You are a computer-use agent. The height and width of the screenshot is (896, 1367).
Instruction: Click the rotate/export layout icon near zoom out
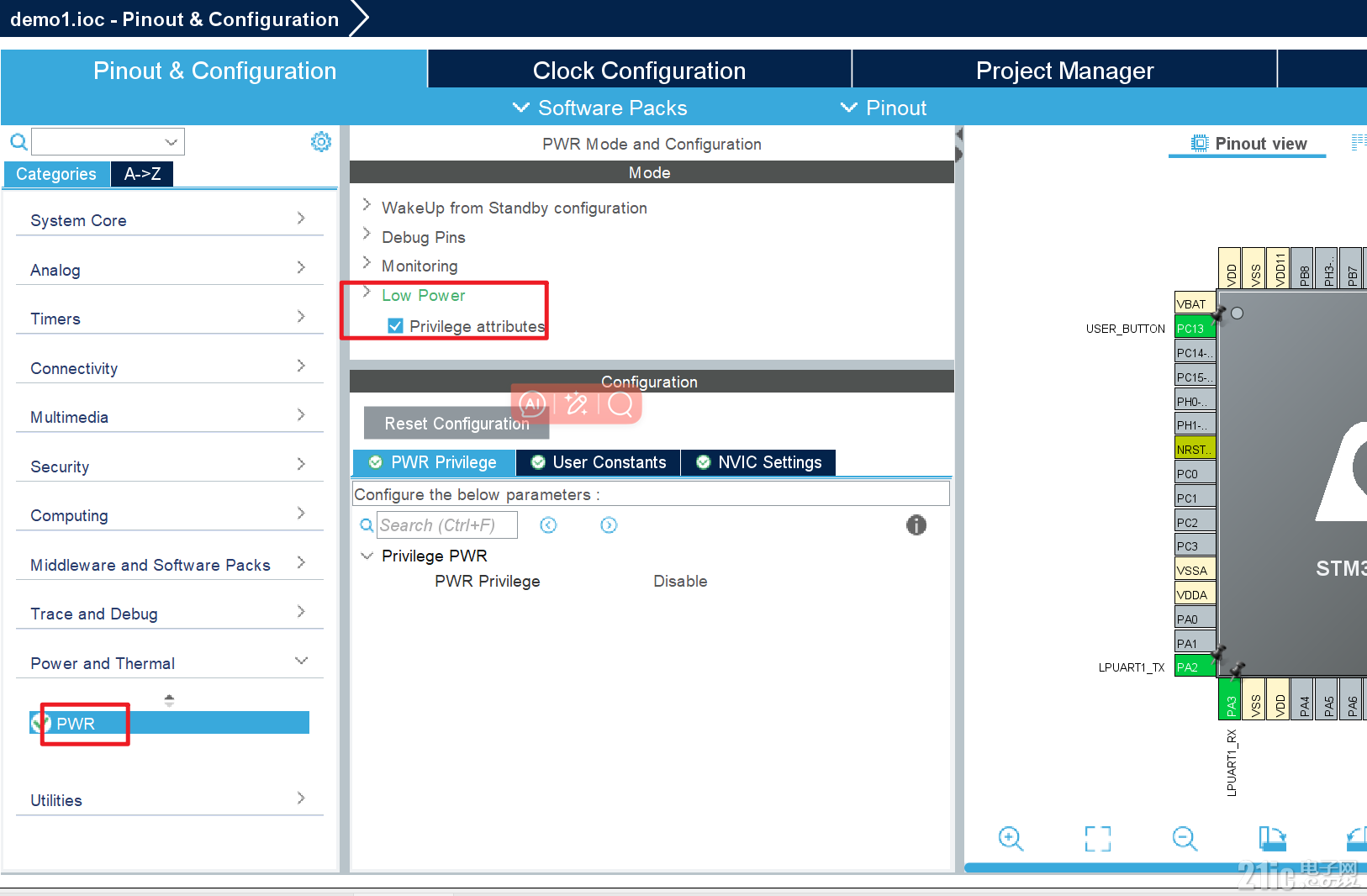click(1272, 838)
